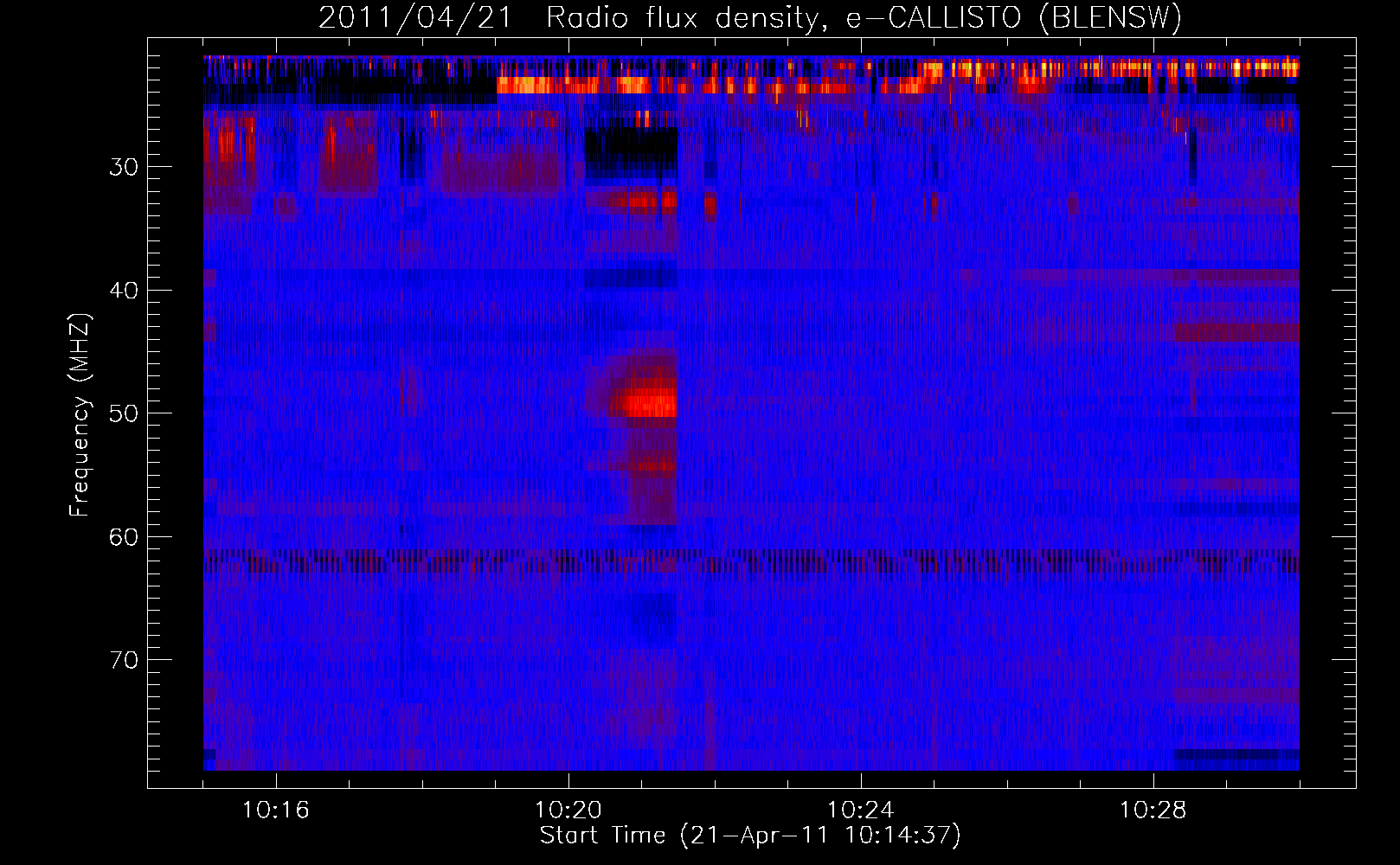Select the 'Frequency (MHZ)' y-axis label

click(x=80, y=415)
